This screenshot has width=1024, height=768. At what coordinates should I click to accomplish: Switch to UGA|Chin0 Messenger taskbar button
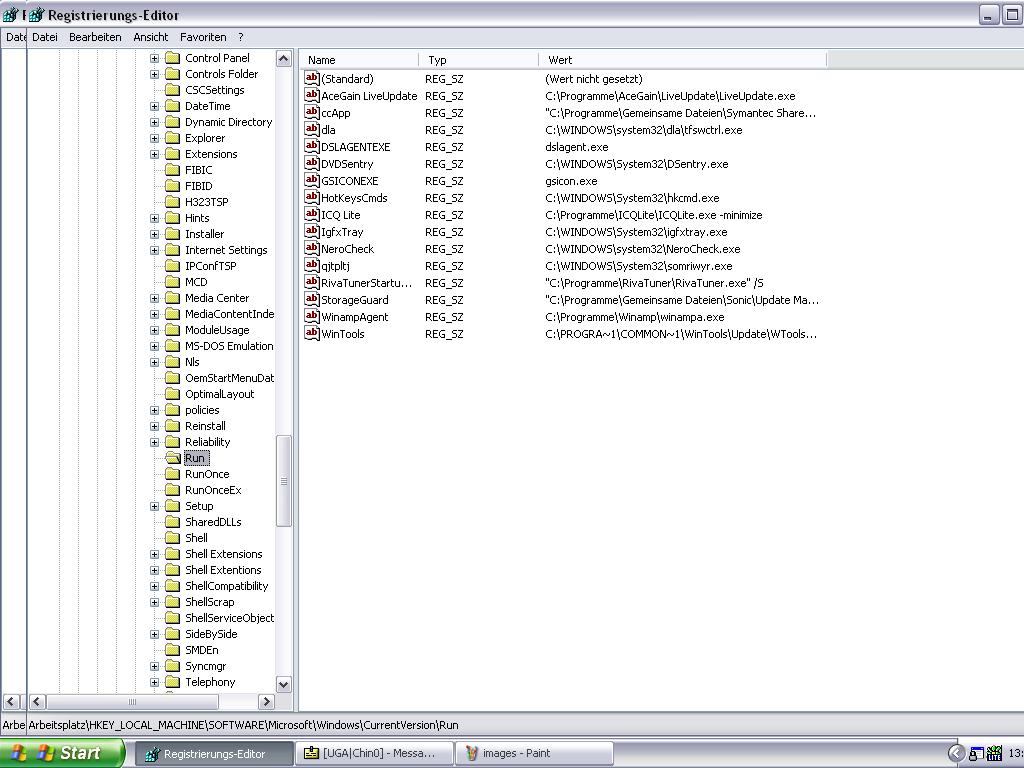(375, 754)
